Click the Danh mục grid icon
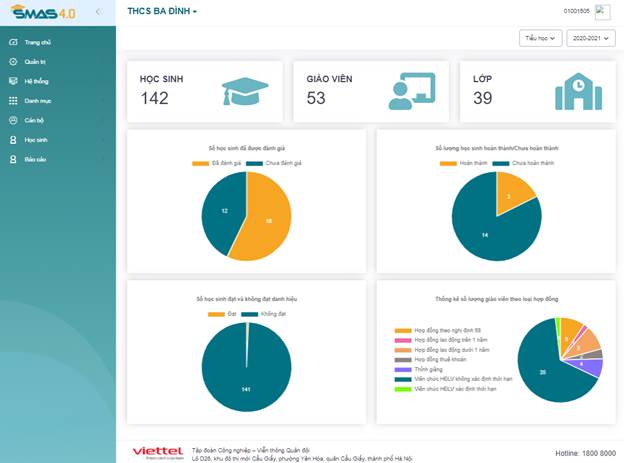This screenshot has width=624, height=463. click(13, 101)
